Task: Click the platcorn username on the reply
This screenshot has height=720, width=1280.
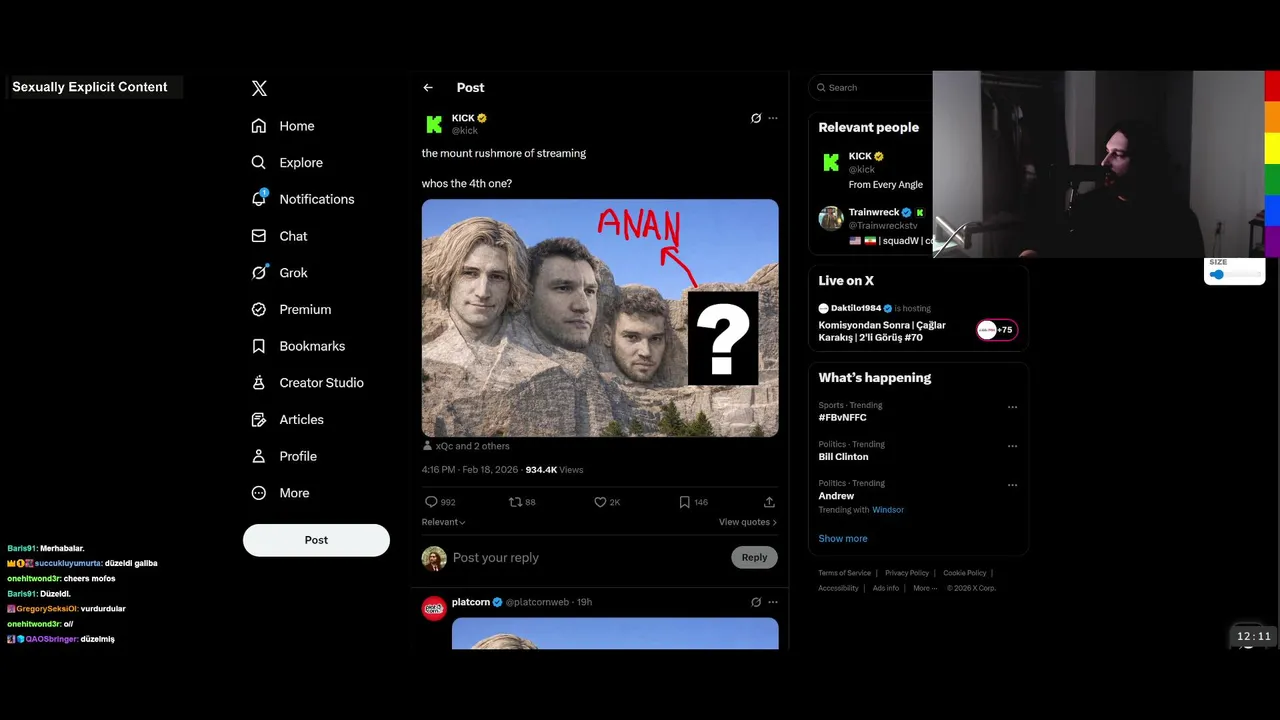Action: [471, 602]
